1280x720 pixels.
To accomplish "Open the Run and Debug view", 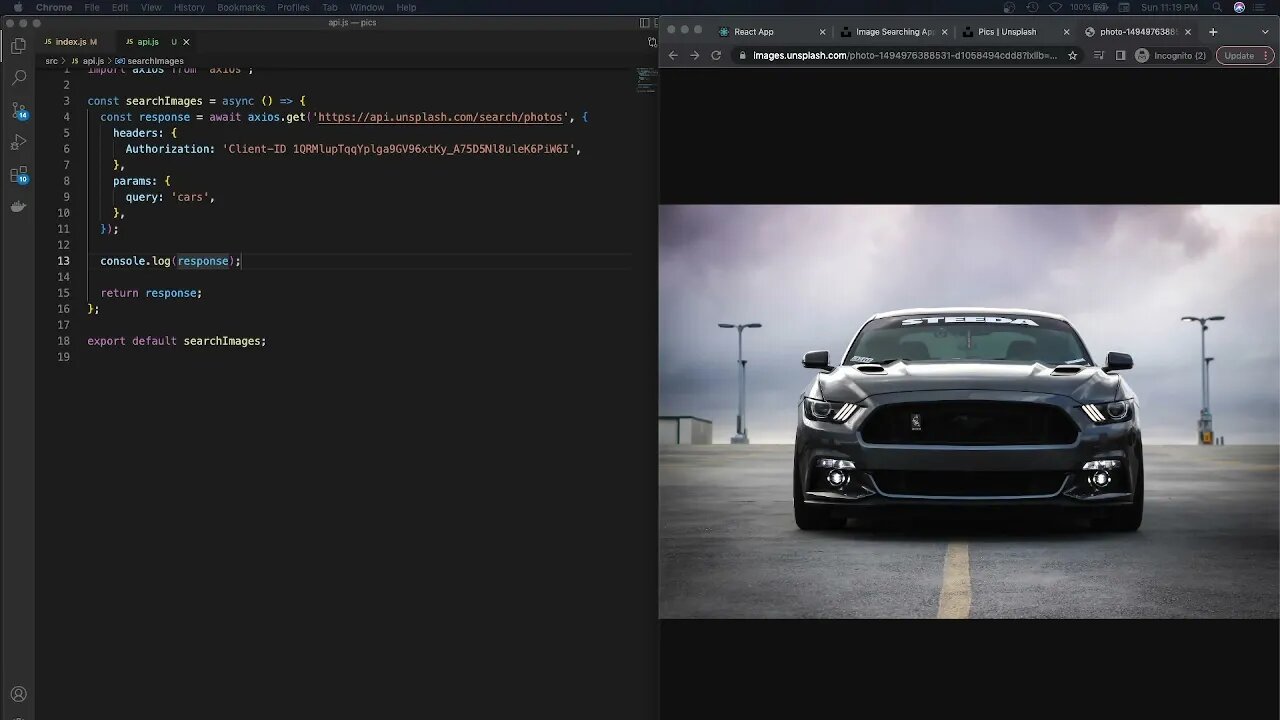I will [x=18, y=142].
